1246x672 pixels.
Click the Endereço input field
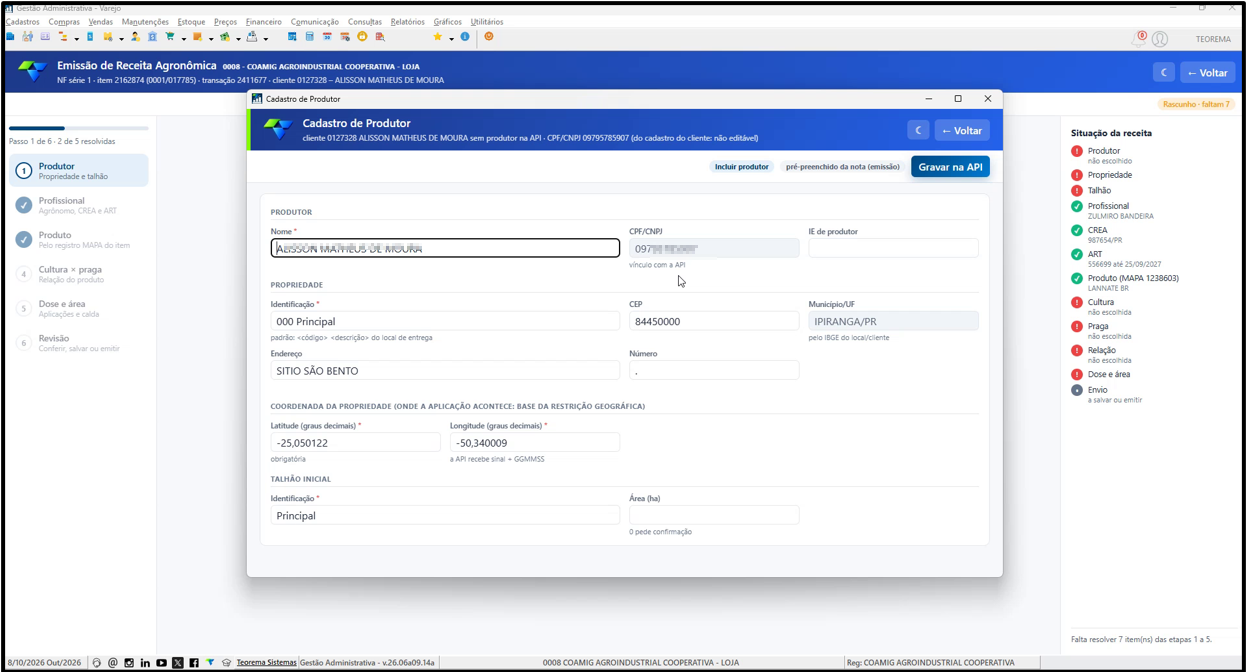(445, 370)
